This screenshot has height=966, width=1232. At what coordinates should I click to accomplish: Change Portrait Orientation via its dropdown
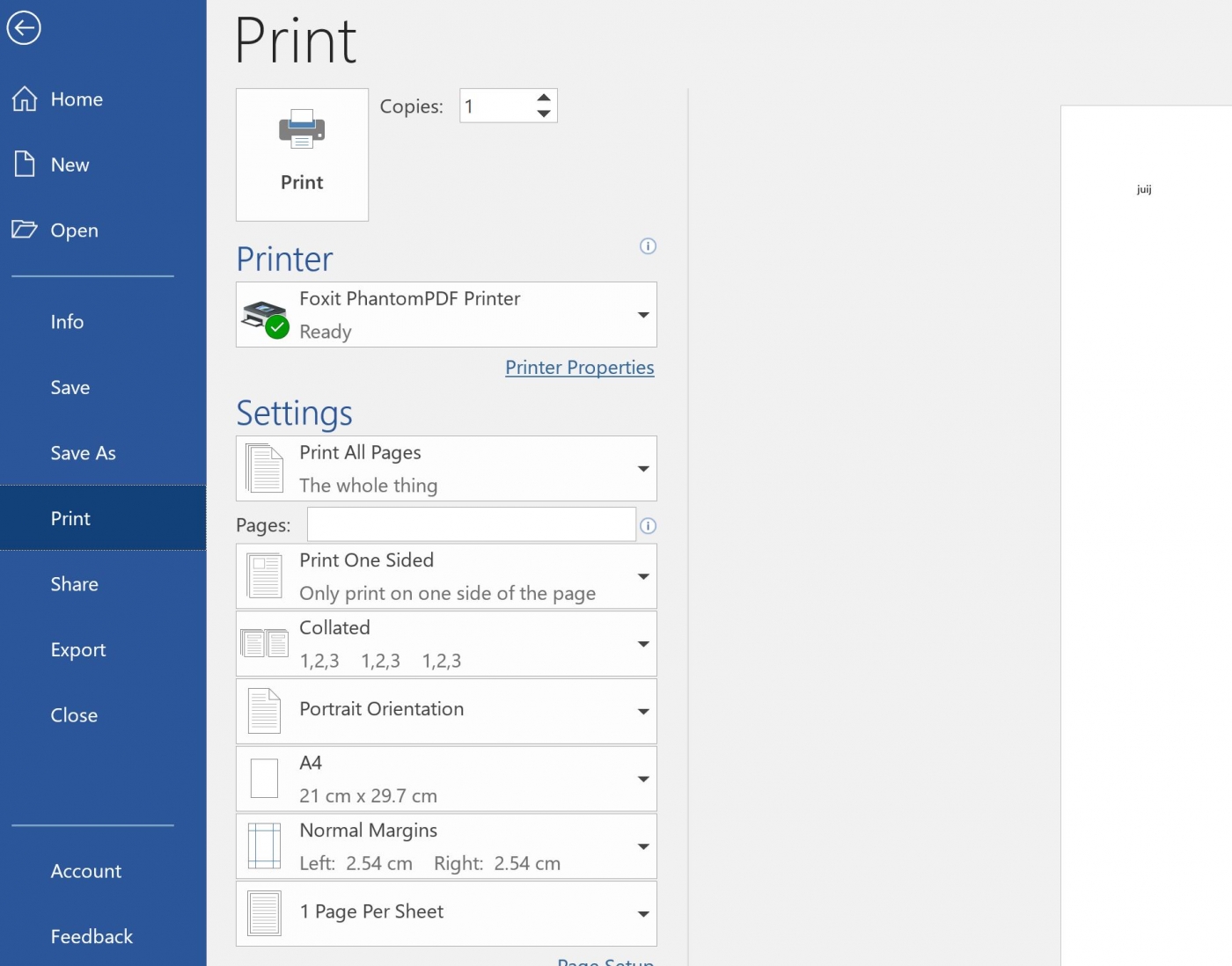(642, 711)
